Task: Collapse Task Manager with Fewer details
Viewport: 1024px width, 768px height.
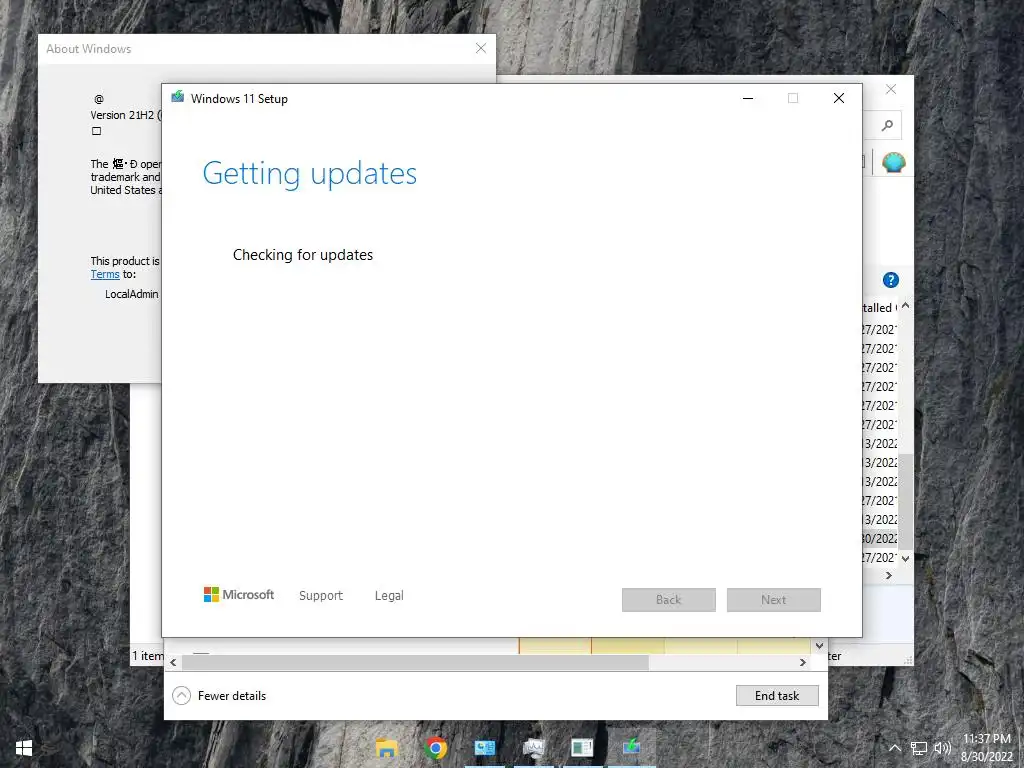Action: (219, 696)
